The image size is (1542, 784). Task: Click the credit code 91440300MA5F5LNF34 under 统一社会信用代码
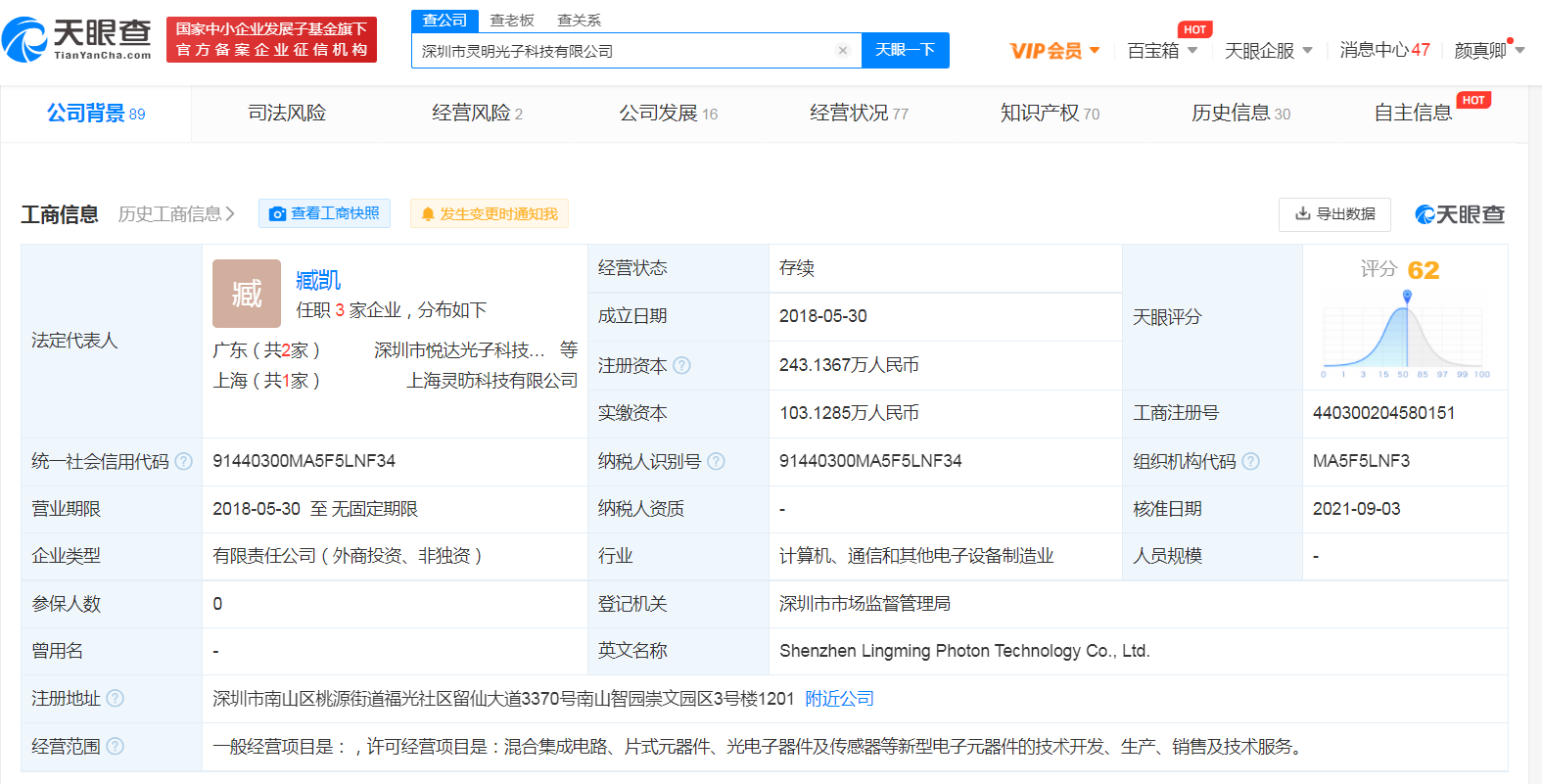[304, 461]
